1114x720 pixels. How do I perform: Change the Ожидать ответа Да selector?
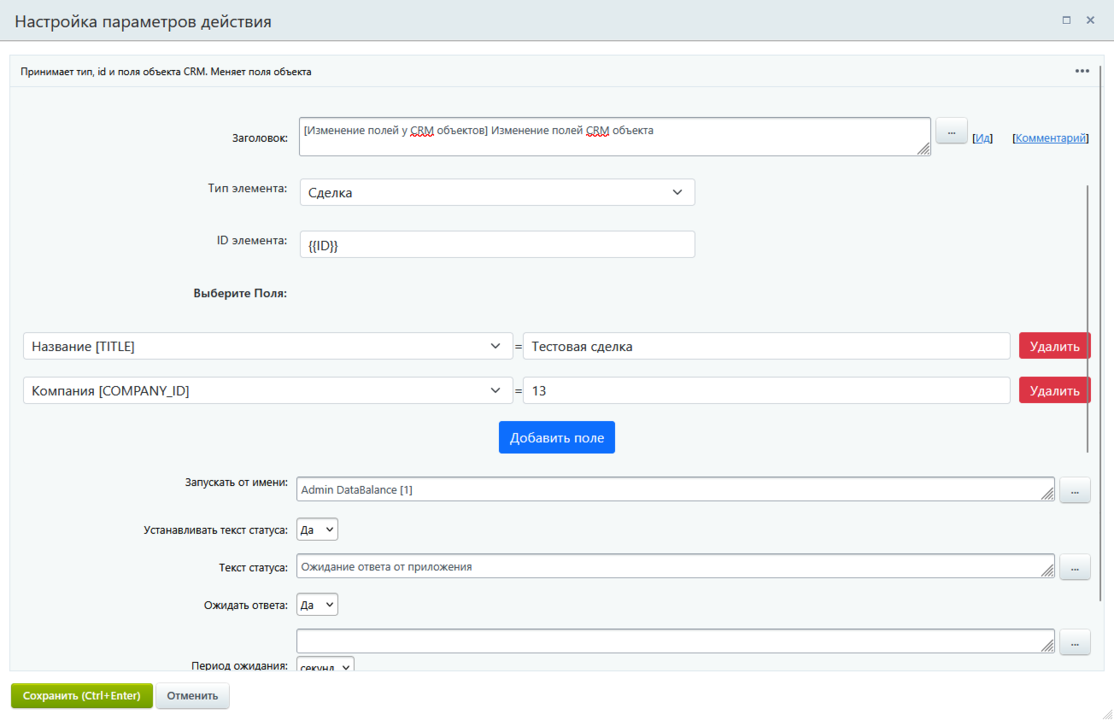pos(317,605)
